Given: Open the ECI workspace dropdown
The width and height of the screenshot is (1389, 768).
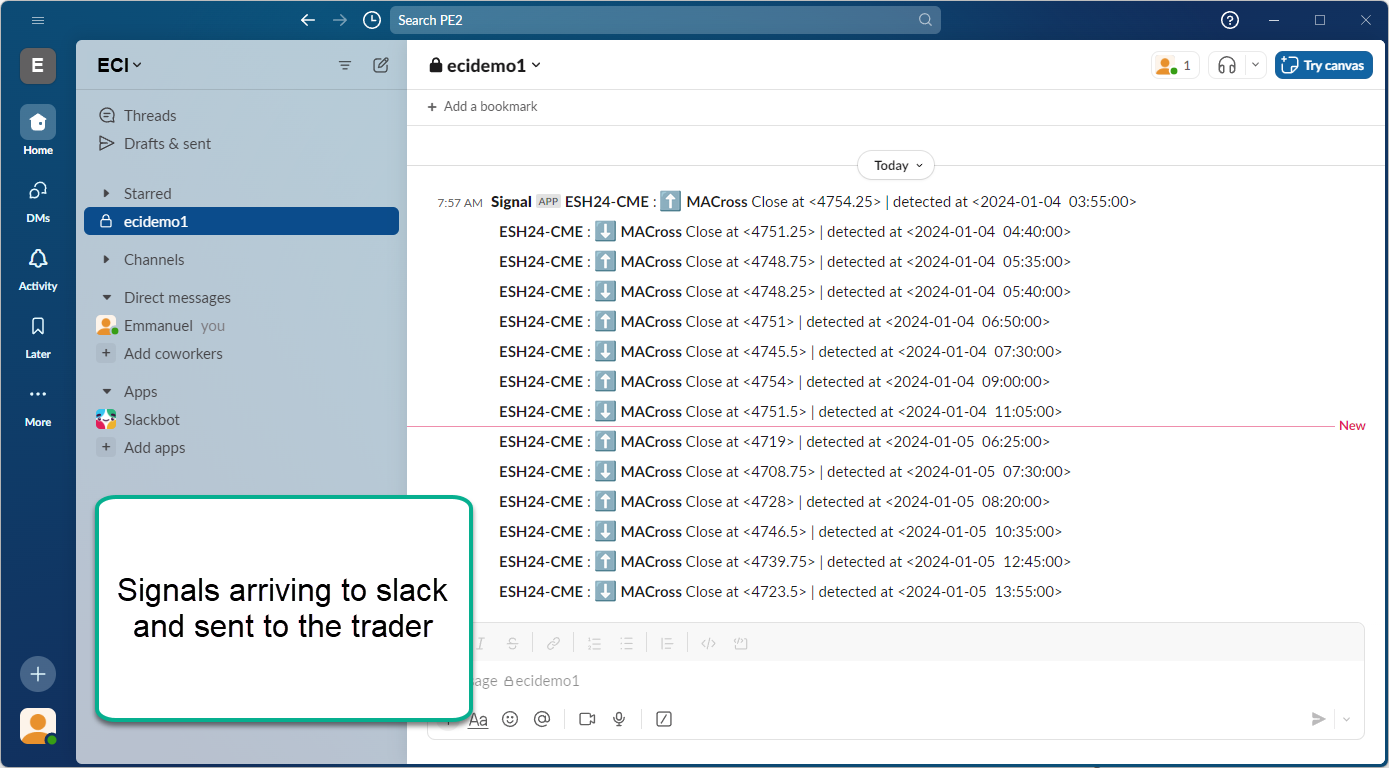Looking at the screenshot, I should [x=119, y=65].
